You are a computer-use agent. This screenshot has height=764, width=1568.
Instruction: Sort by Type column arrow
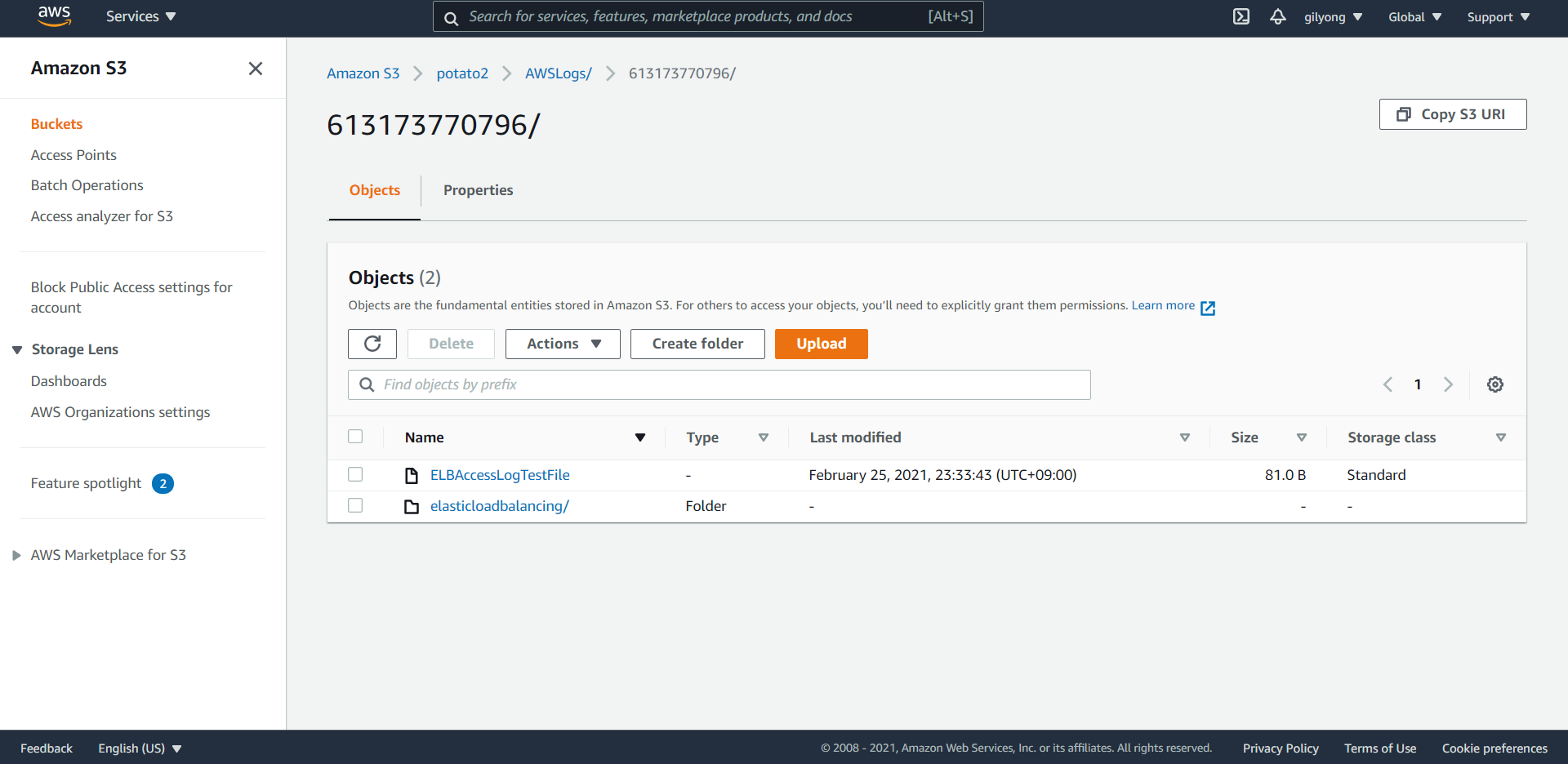click(x=764, y=438)
